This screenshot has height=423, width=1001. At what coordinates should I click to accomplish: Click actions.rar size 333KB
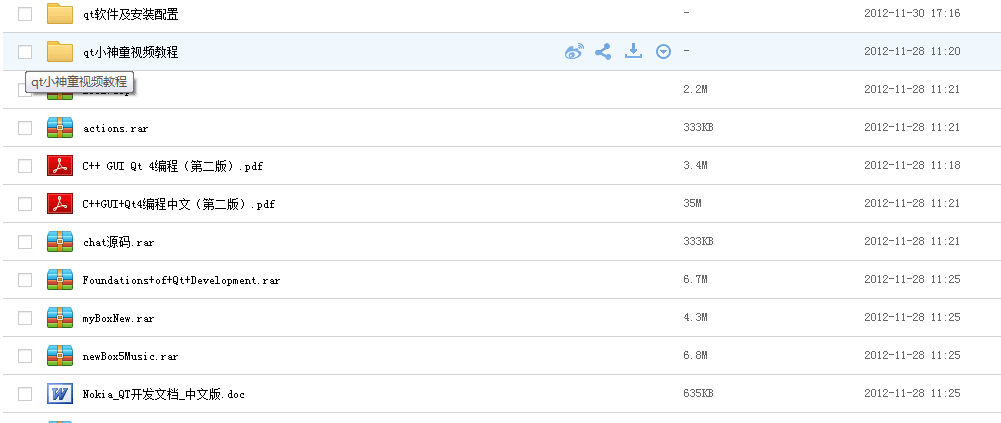coord(698,128)
